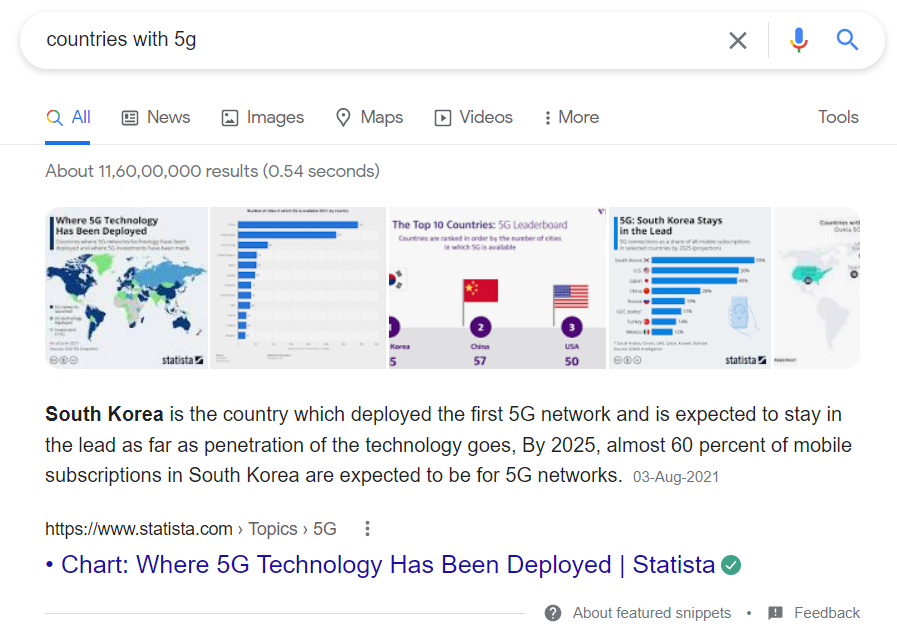Click the '03-Aug-2021' snippet date

tap(676, 477)
